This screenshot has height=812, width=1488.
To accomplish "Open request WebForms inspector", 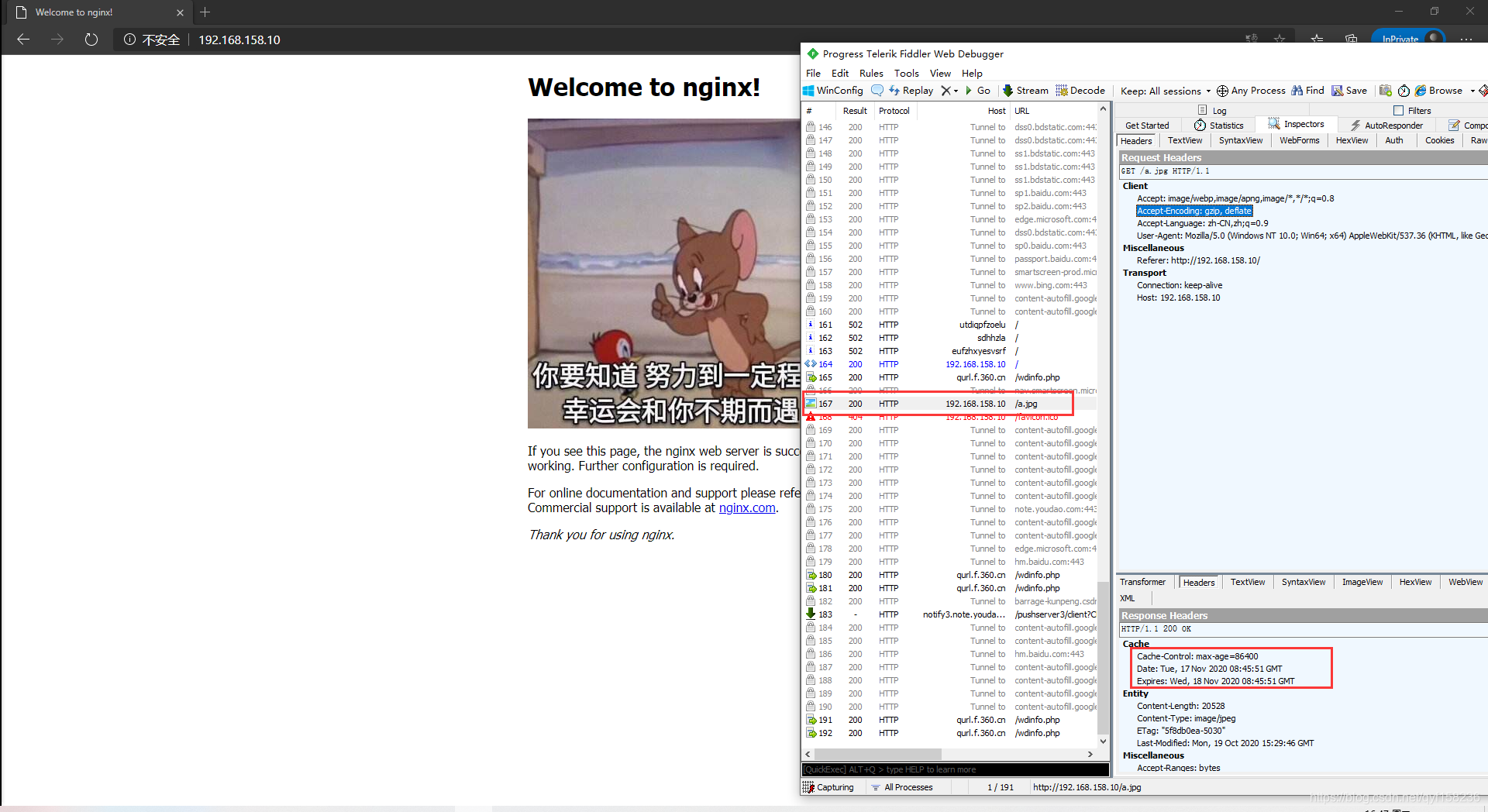I will click(x=1299, y=140).
